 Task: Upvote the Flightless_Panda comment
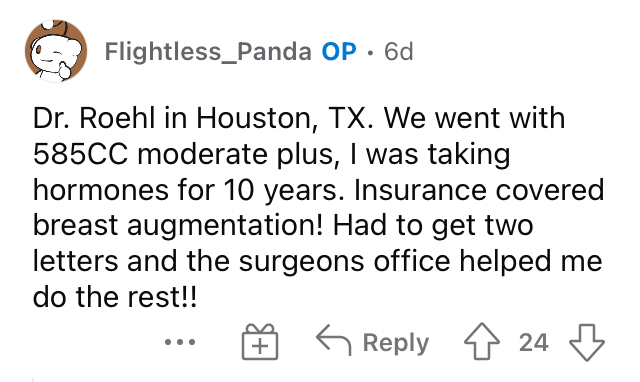tap(482, 342)
